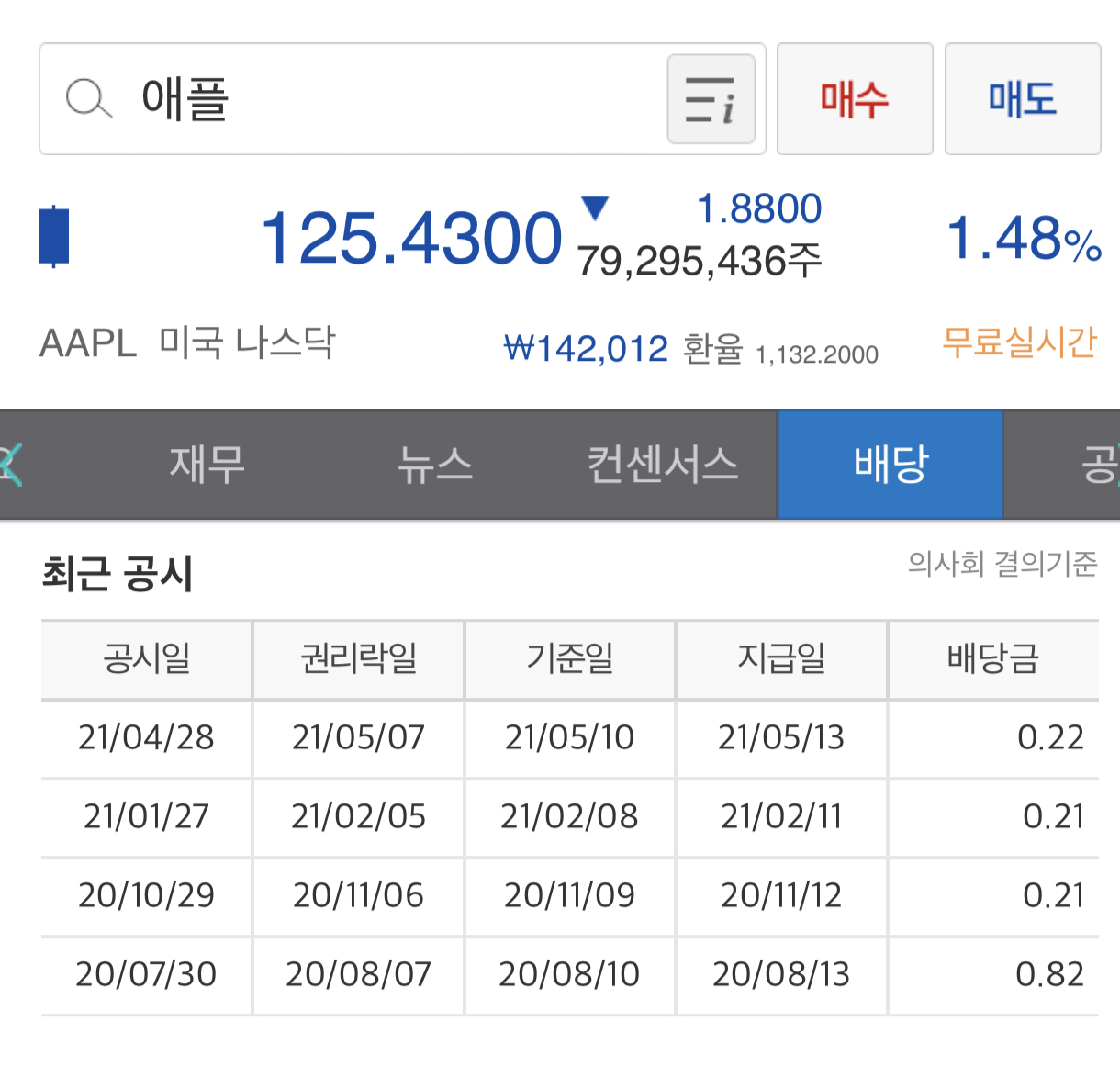The image size is (1120, 1089).
Task: Click the 권리락일 column header
Action: (359, 658)
